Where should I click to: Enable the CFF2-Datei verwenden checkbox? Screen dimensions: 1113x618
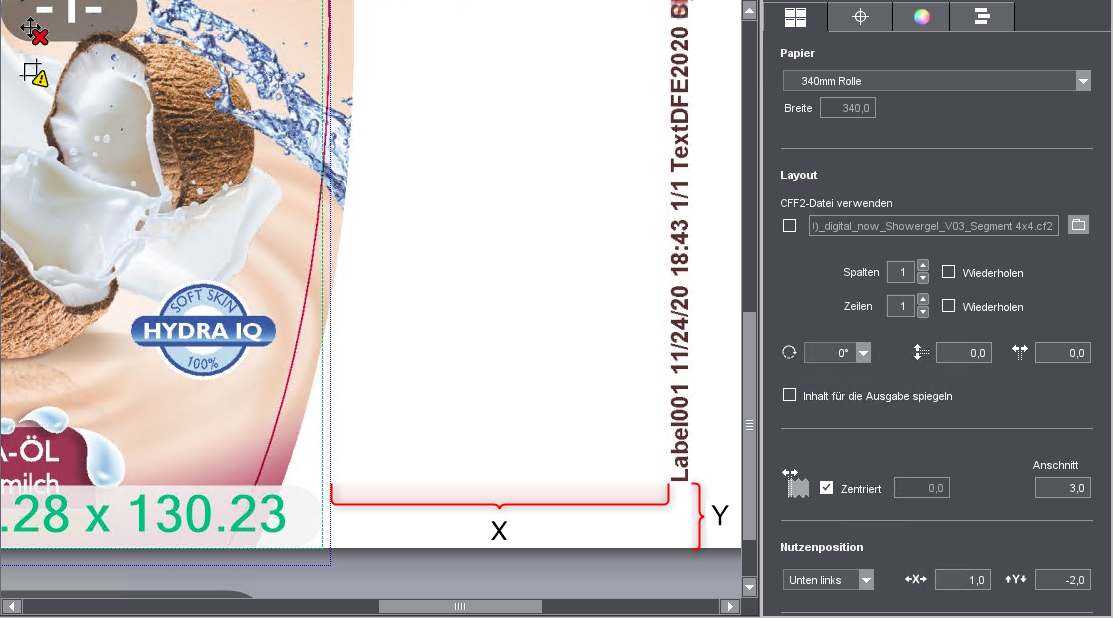790,226
